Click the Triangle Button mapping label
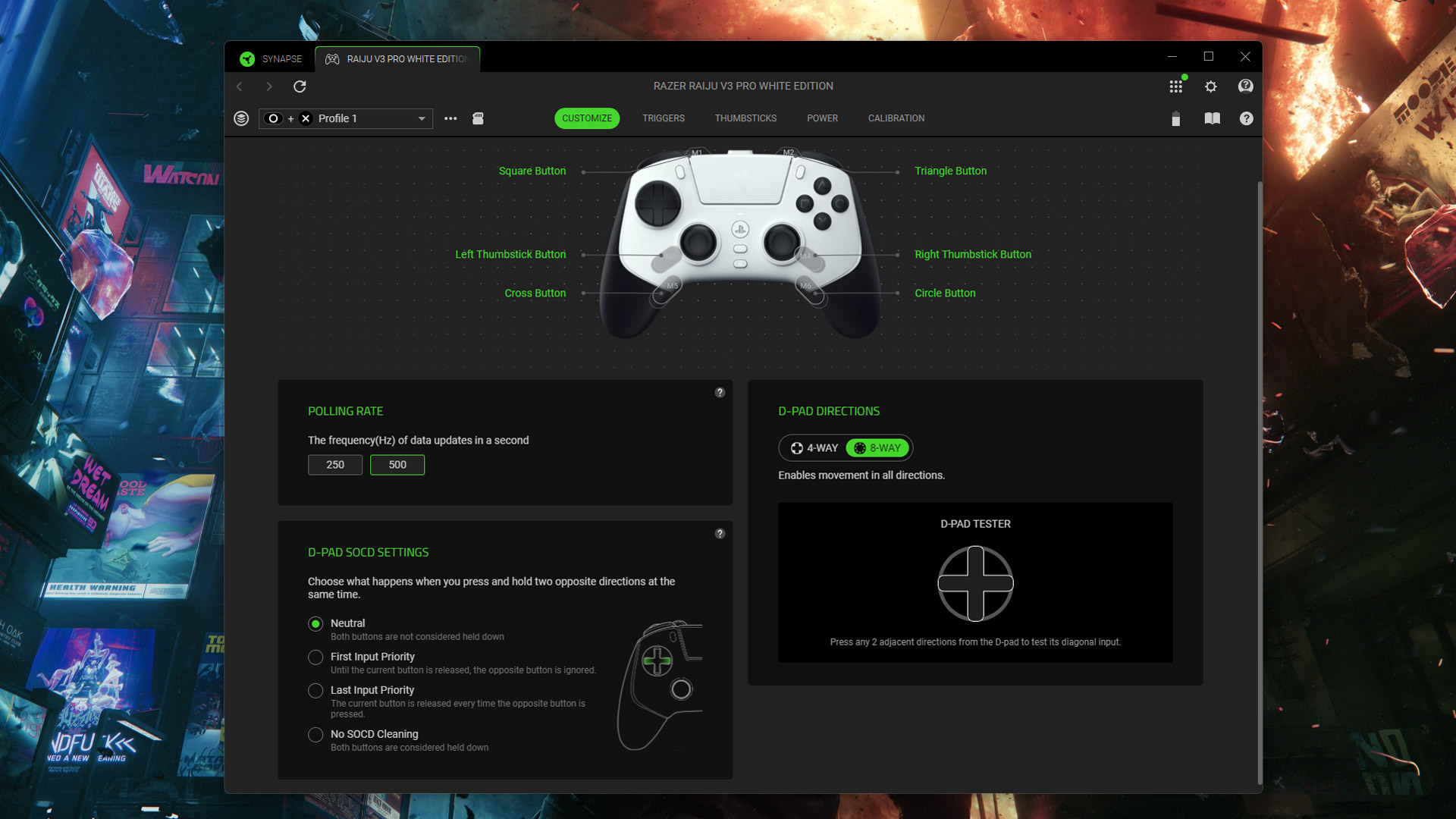This screenshot has height=819, width=1456. tap(949, 171)
